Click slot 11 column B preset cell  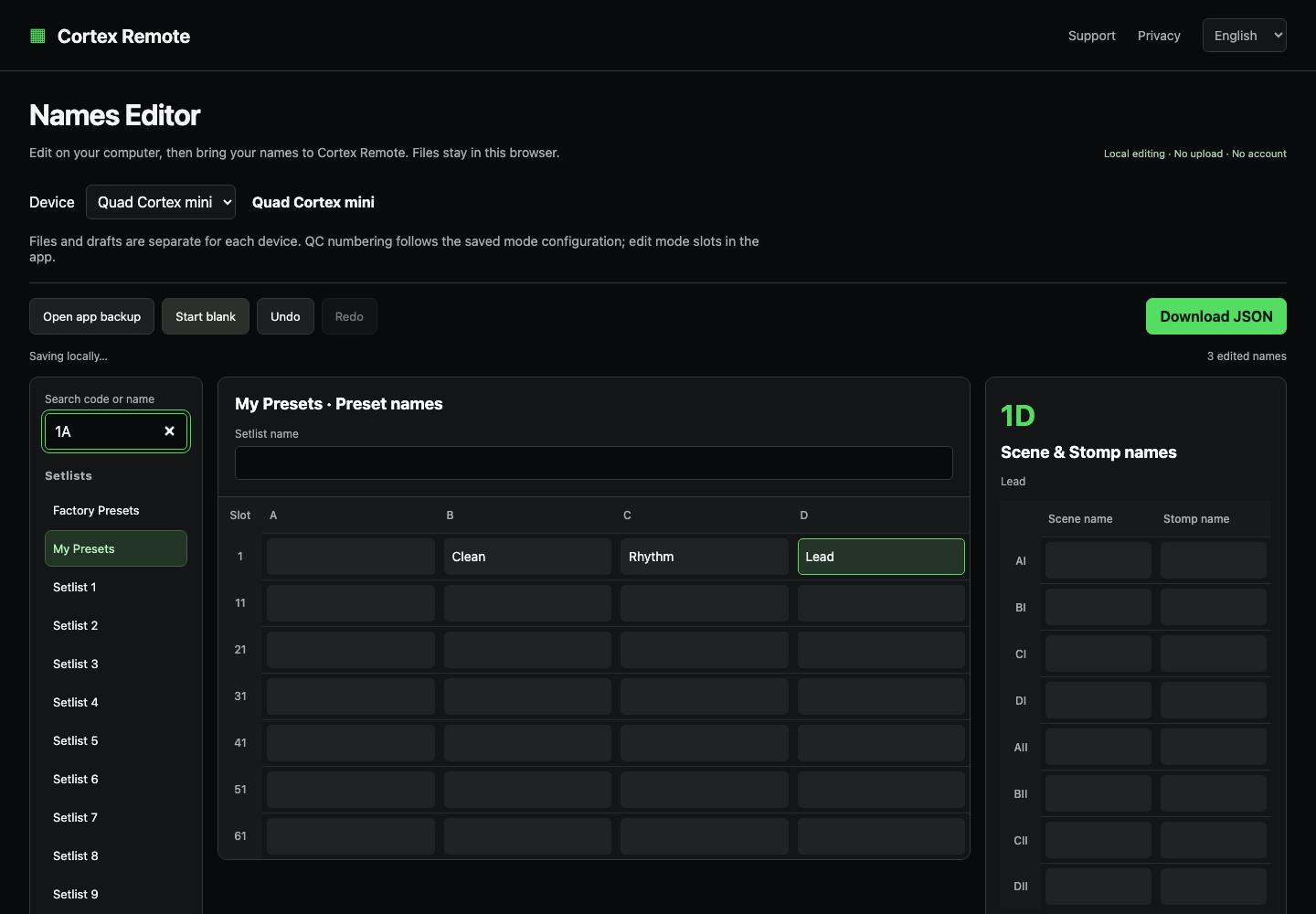pyautogui.click(x=527, y=603)
